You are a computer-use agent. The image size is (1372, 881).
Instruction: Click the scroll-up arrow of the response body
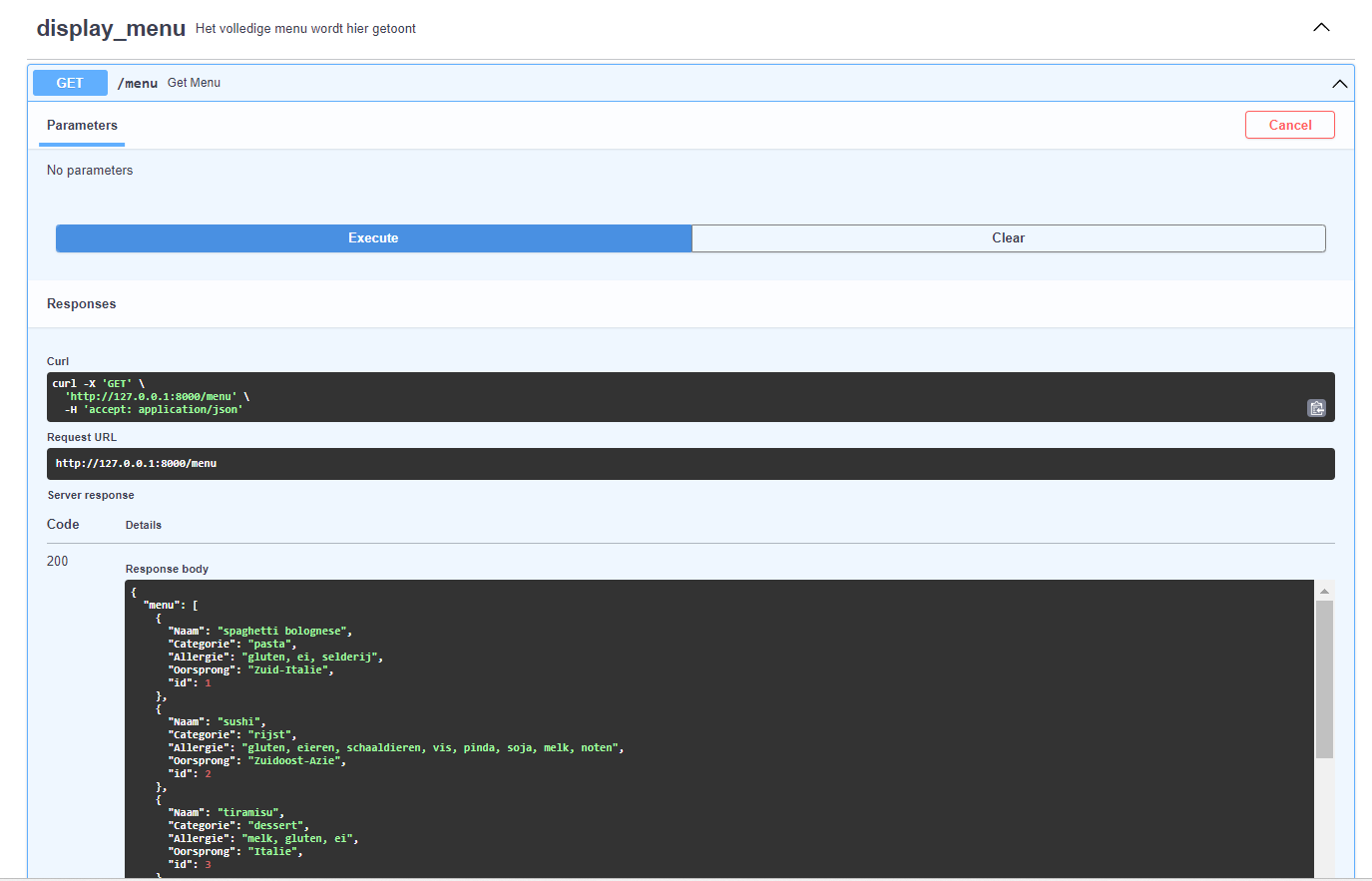(1324, 589)
